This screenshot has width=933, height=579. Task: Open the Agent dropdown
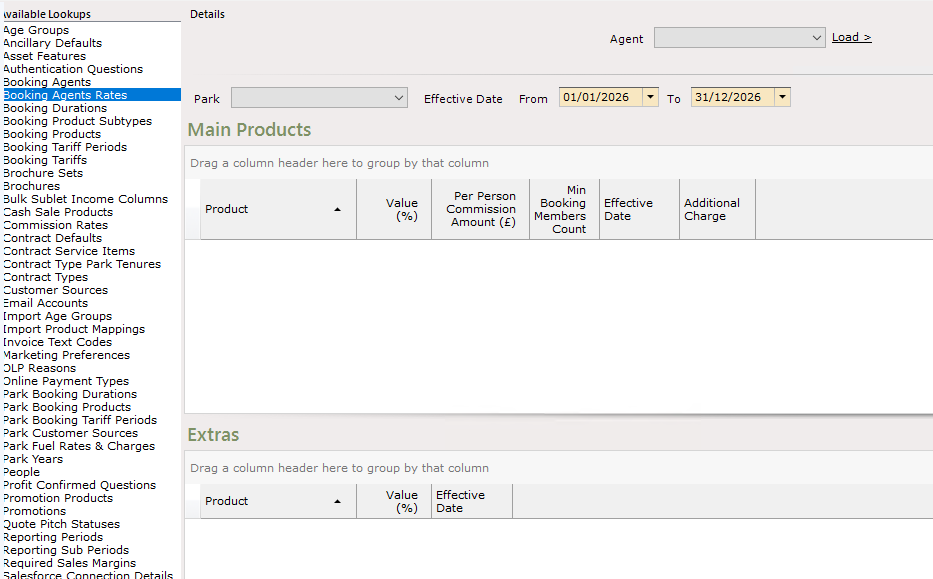coord(739,37)
